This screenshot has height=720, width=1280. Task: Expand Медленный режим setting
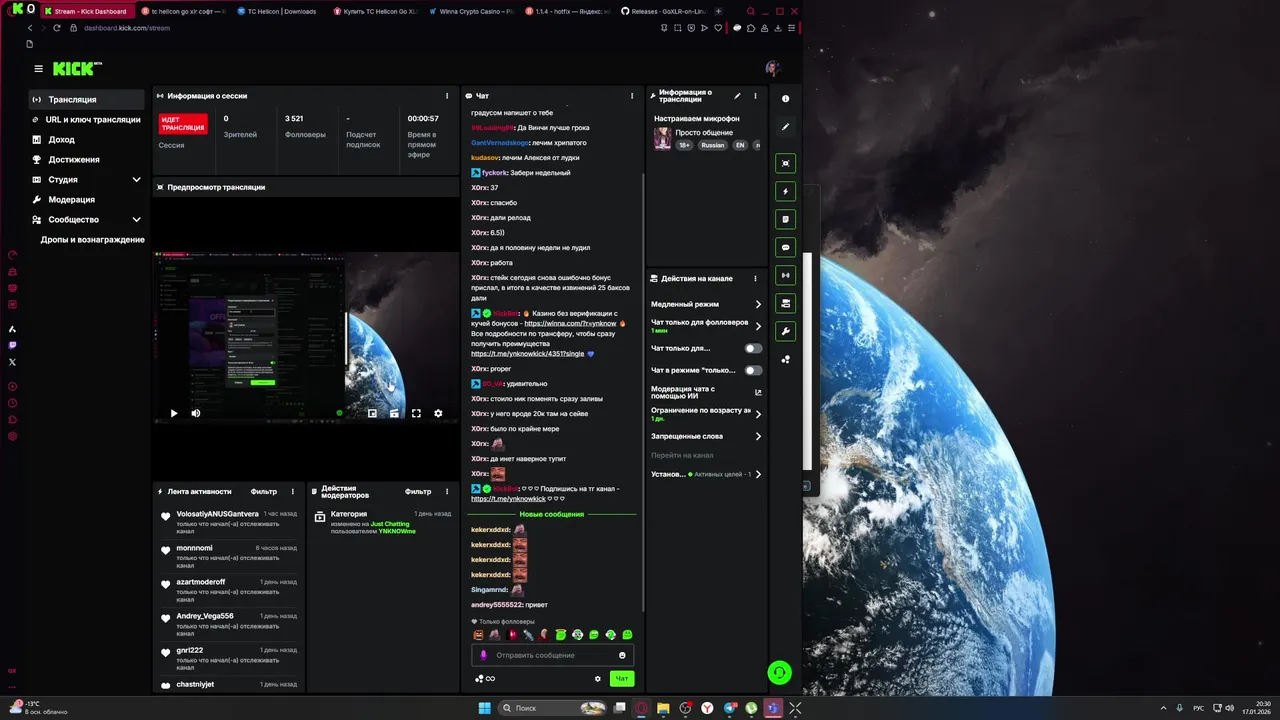(x=706, y=304)
